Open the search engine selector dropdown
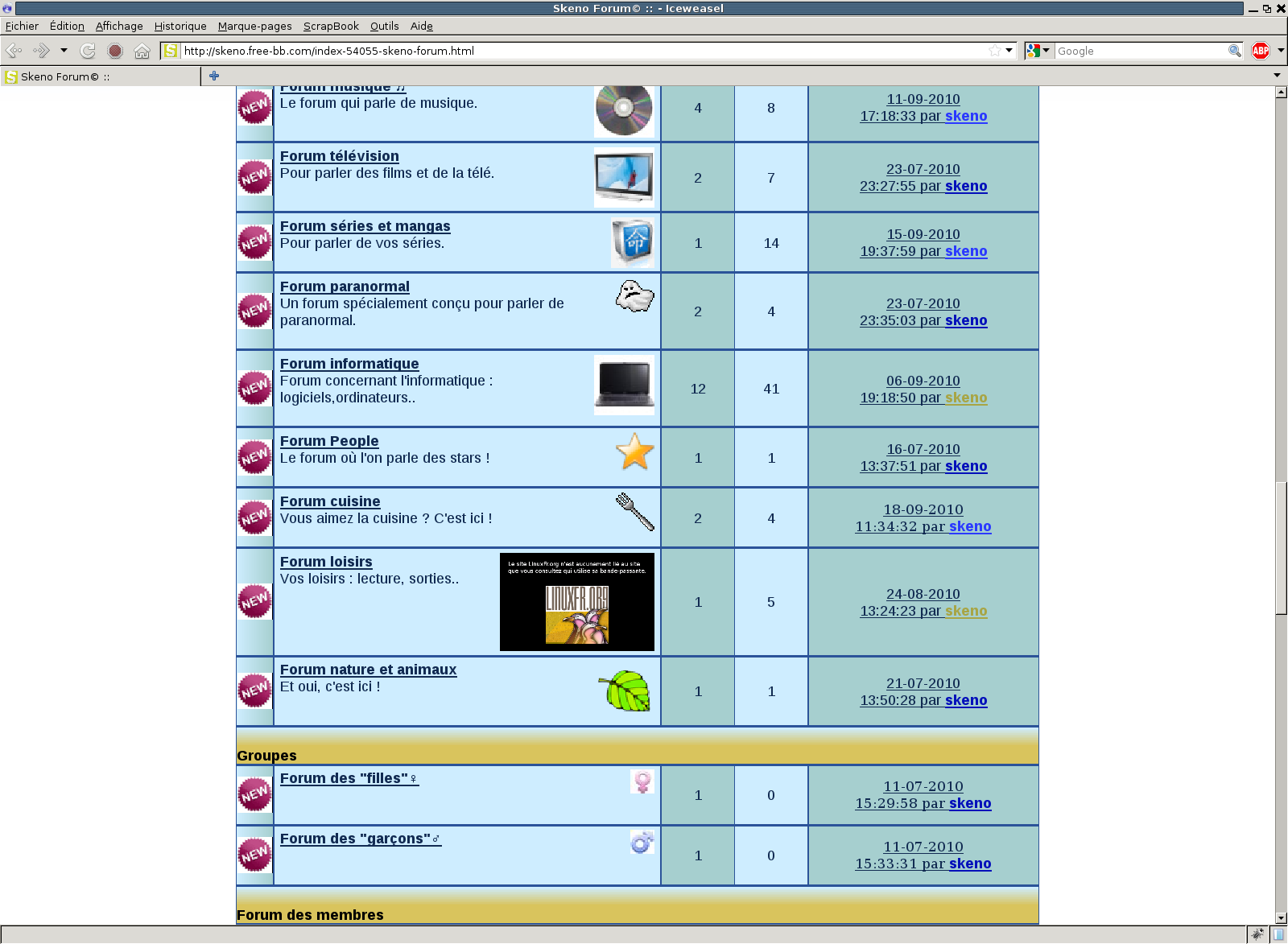Screen dimensions: 1288x944 point(1038,51)
